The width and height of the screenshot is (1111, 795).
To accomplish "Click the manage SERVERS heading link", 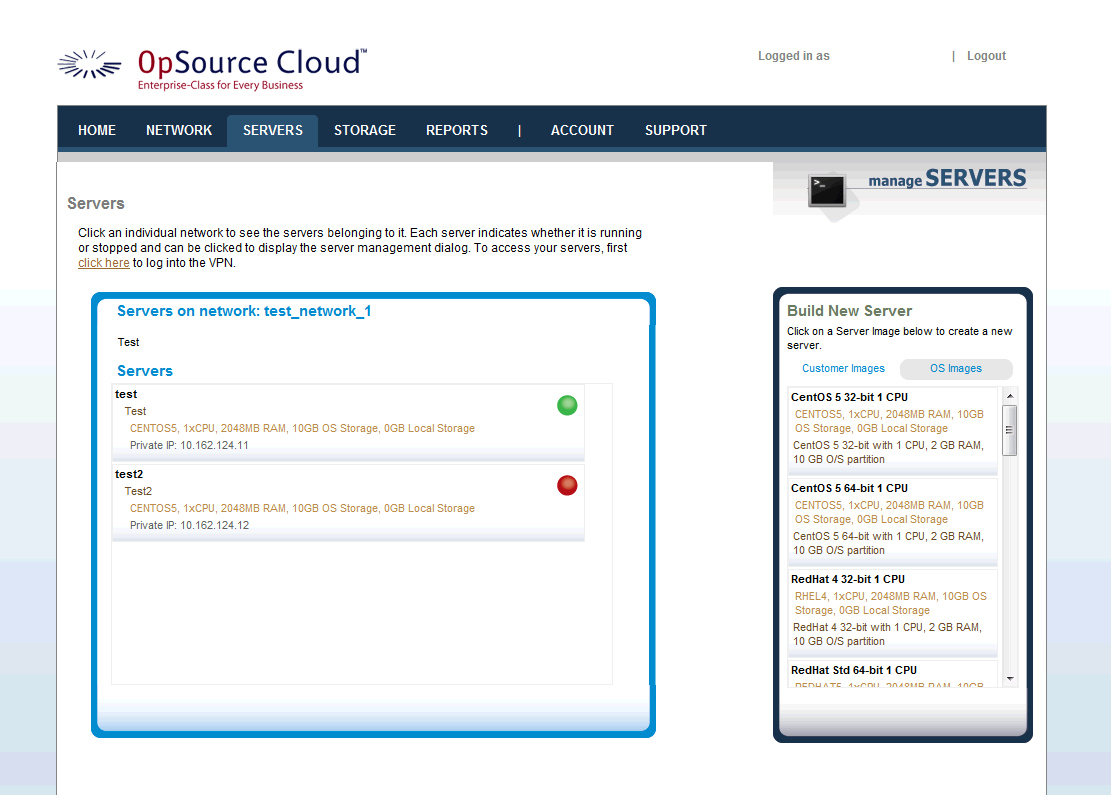I will 947,179.
